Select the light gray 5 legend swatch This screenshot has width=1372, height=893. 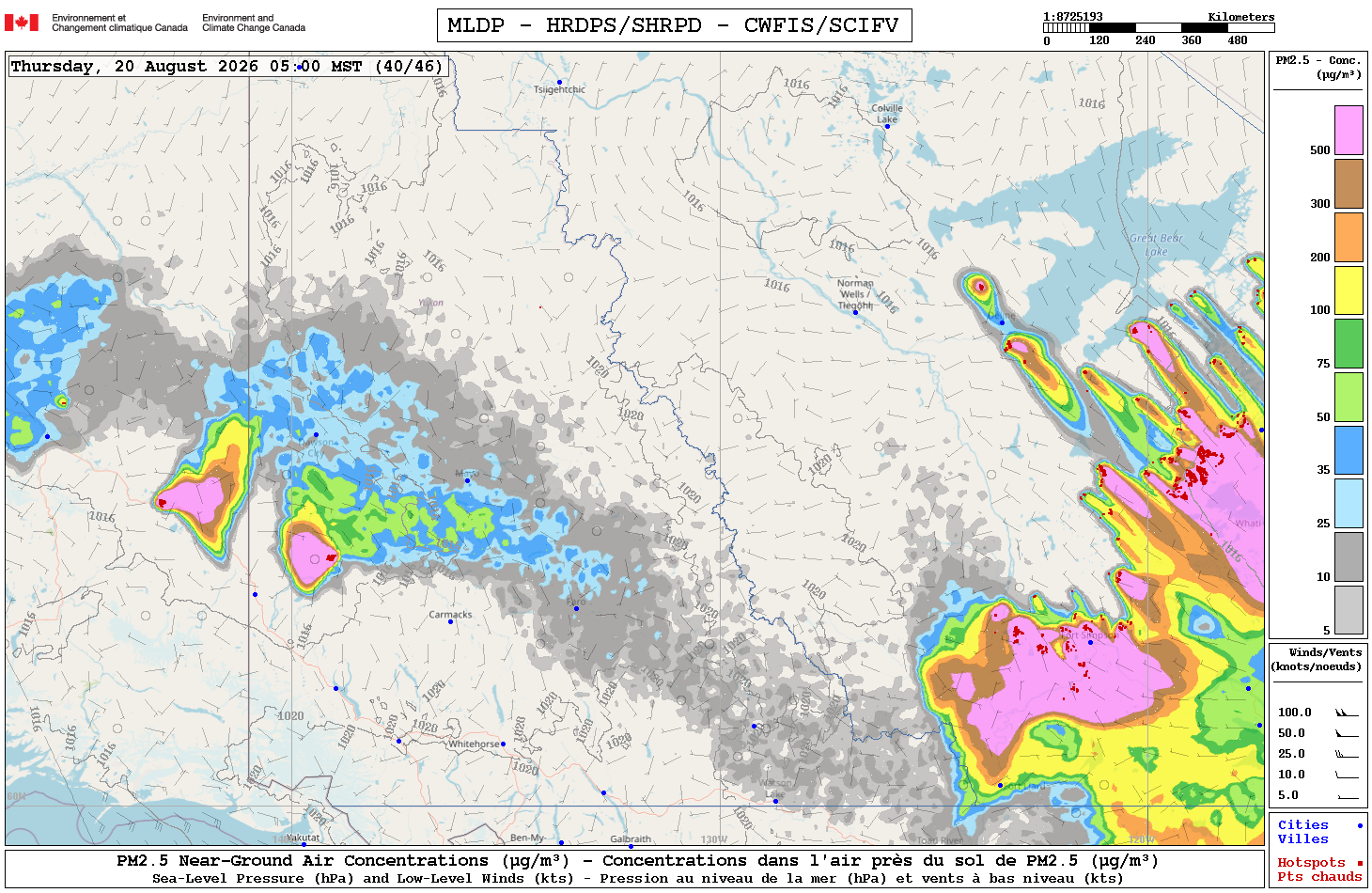coord(1349,610)
